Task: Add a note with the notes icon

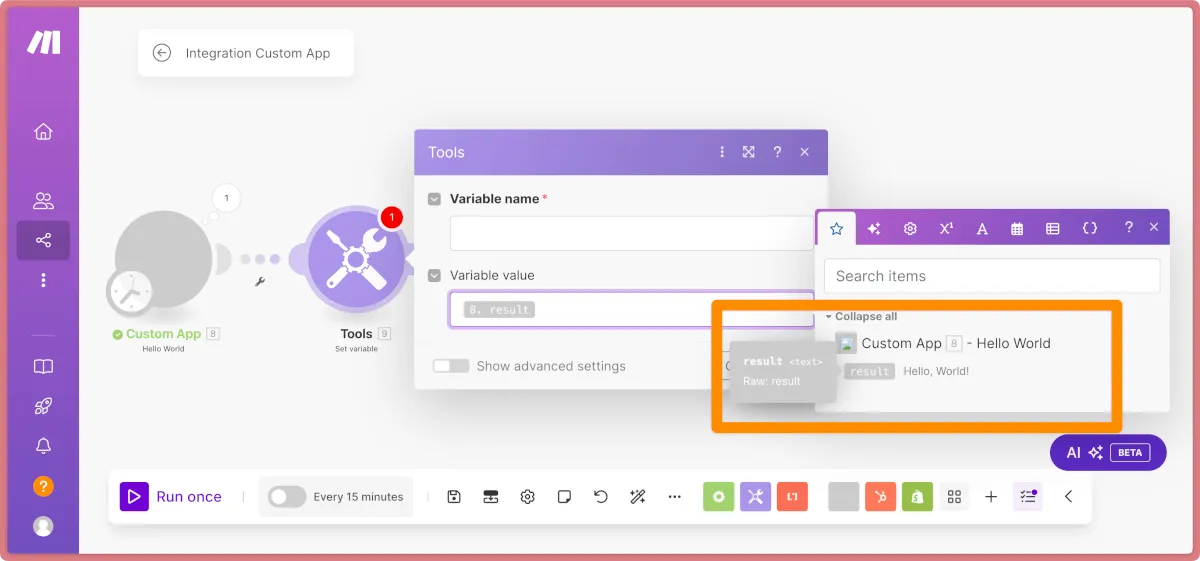Action: point(564,497)
